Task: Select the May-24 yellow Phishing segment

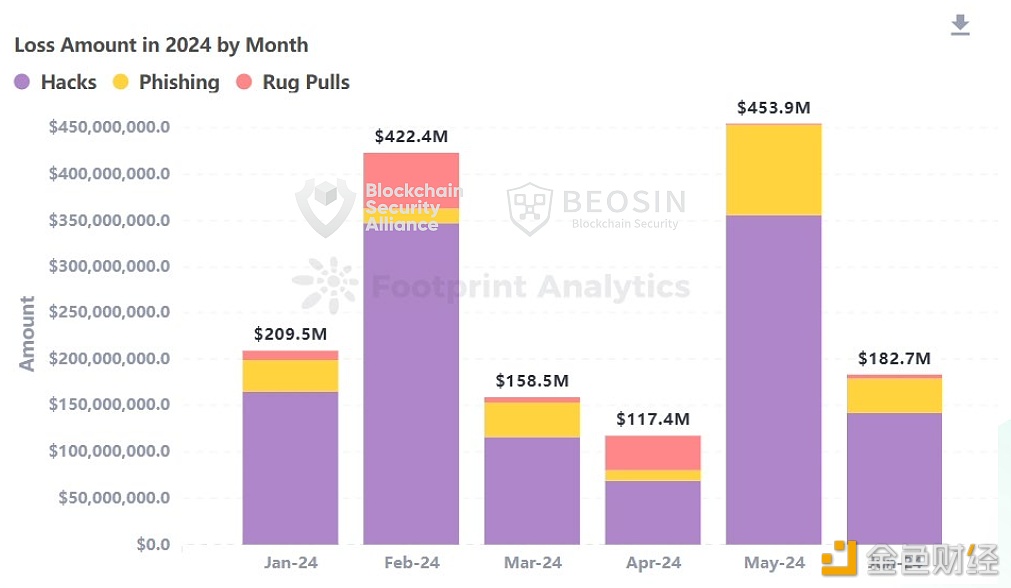Action: (774, 170)
